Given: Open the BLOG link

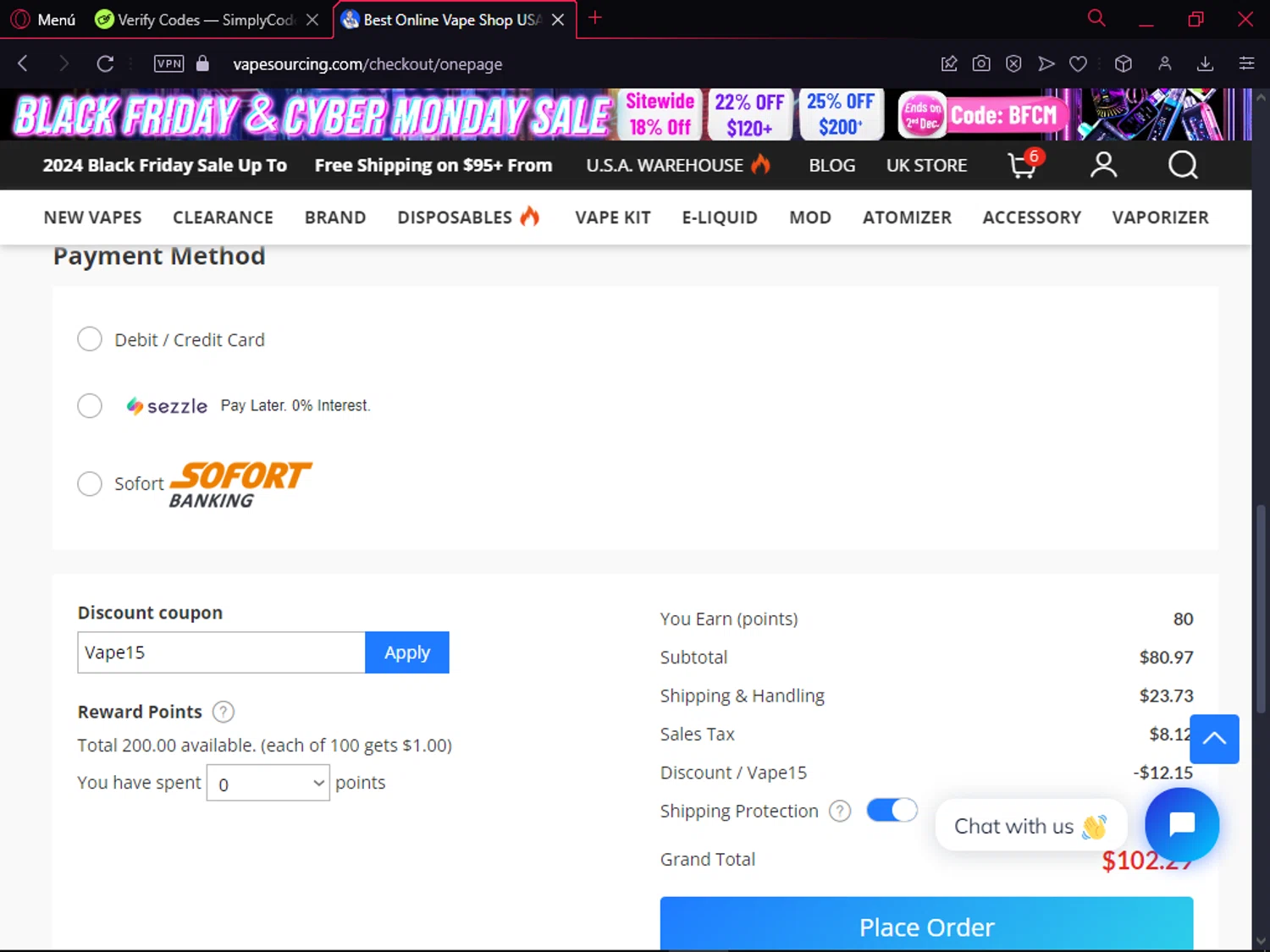Looking at the screenshot, I should point(831,165).
